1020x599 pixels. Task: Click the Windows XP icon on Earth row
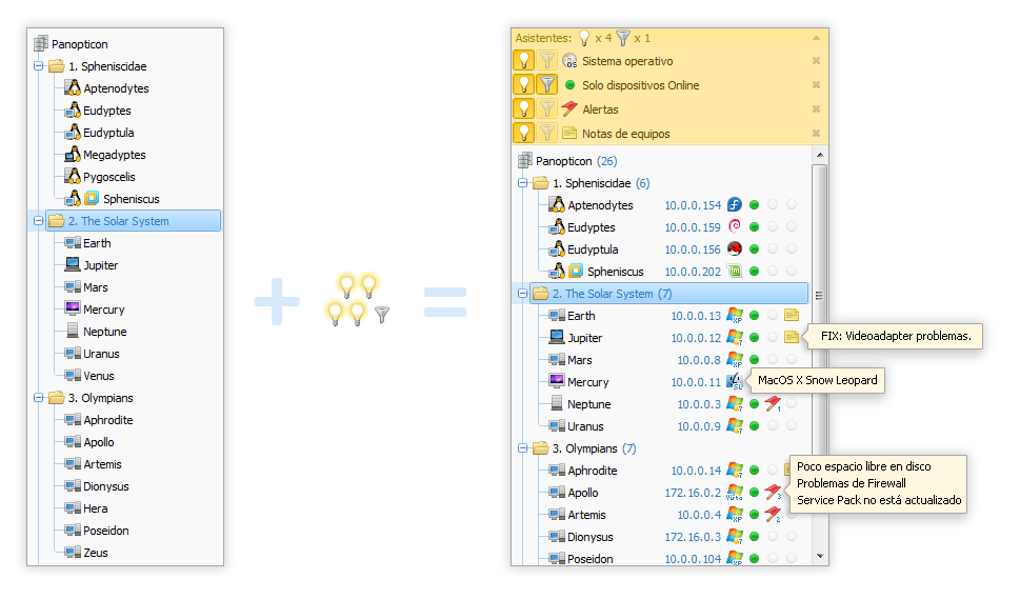pos(734,315)
